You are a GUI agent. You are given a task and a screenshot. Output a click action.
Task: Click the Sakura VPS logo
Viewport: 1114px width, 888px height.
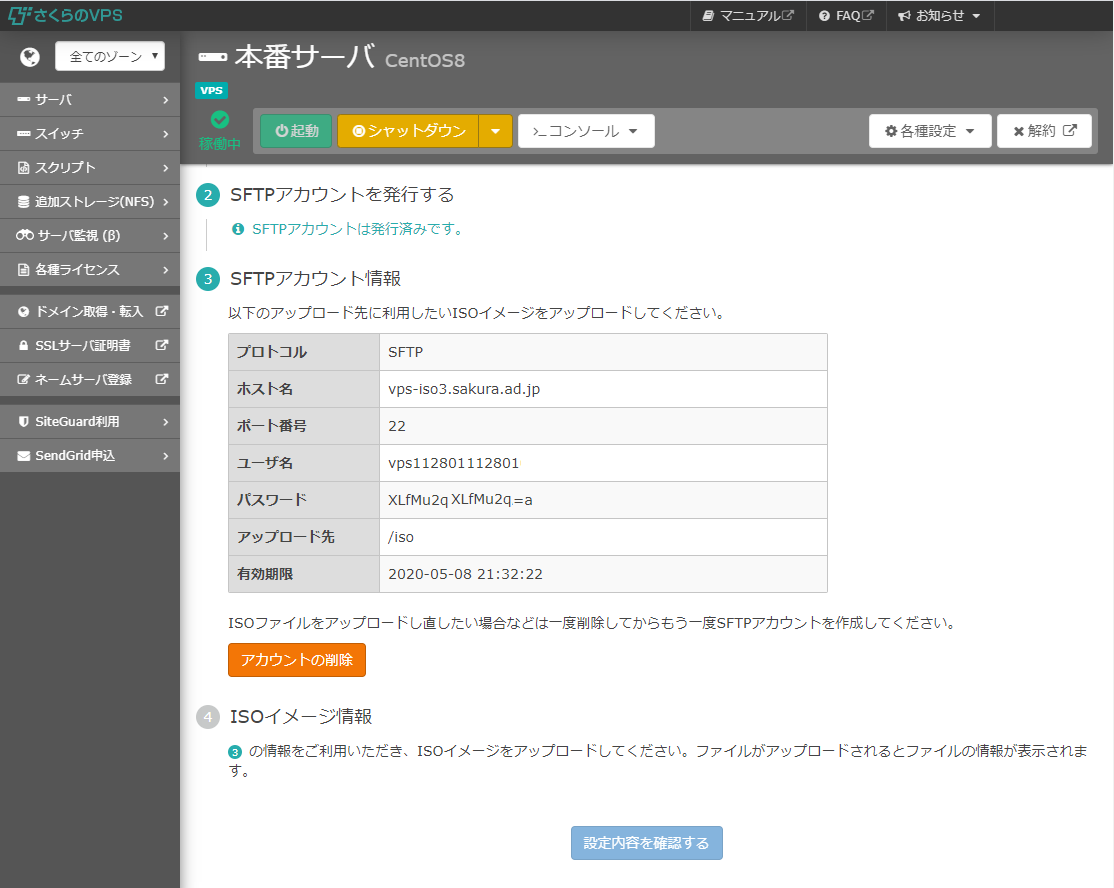coord(66,15)
